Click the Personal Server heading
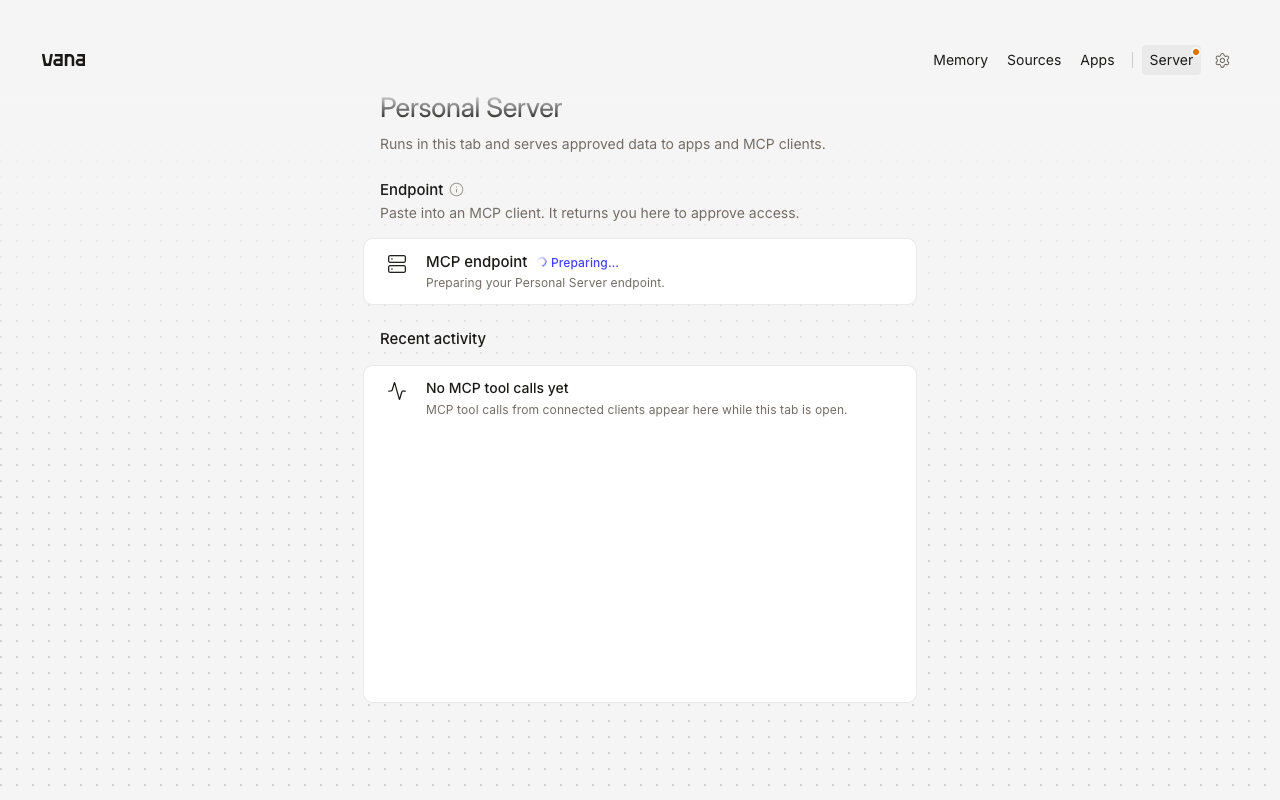Image resolution: width=1280 pixels, height=800 pixels. click(x=471, y=108)
